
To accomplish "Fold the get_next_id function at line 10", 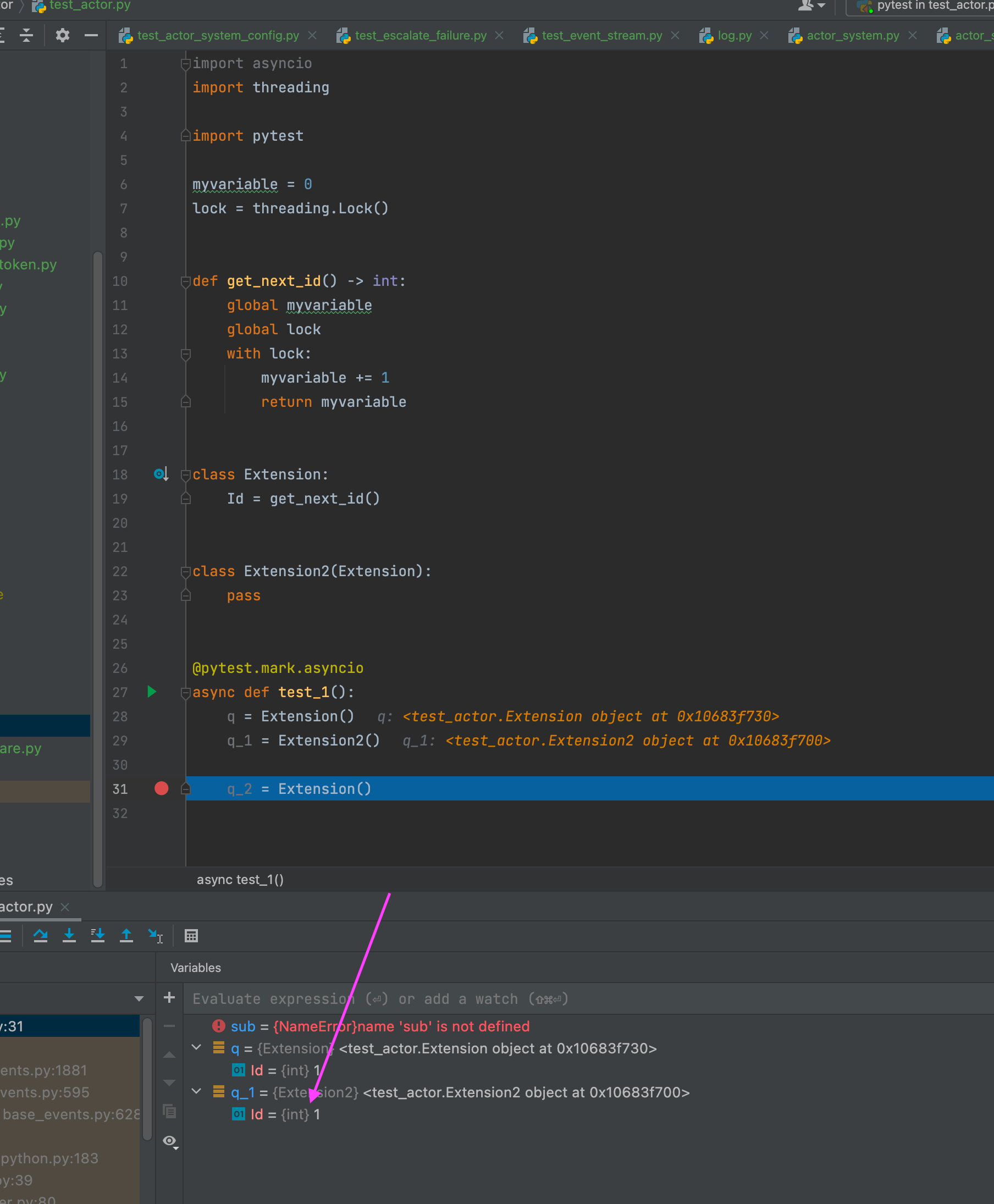I will point(185,281).
